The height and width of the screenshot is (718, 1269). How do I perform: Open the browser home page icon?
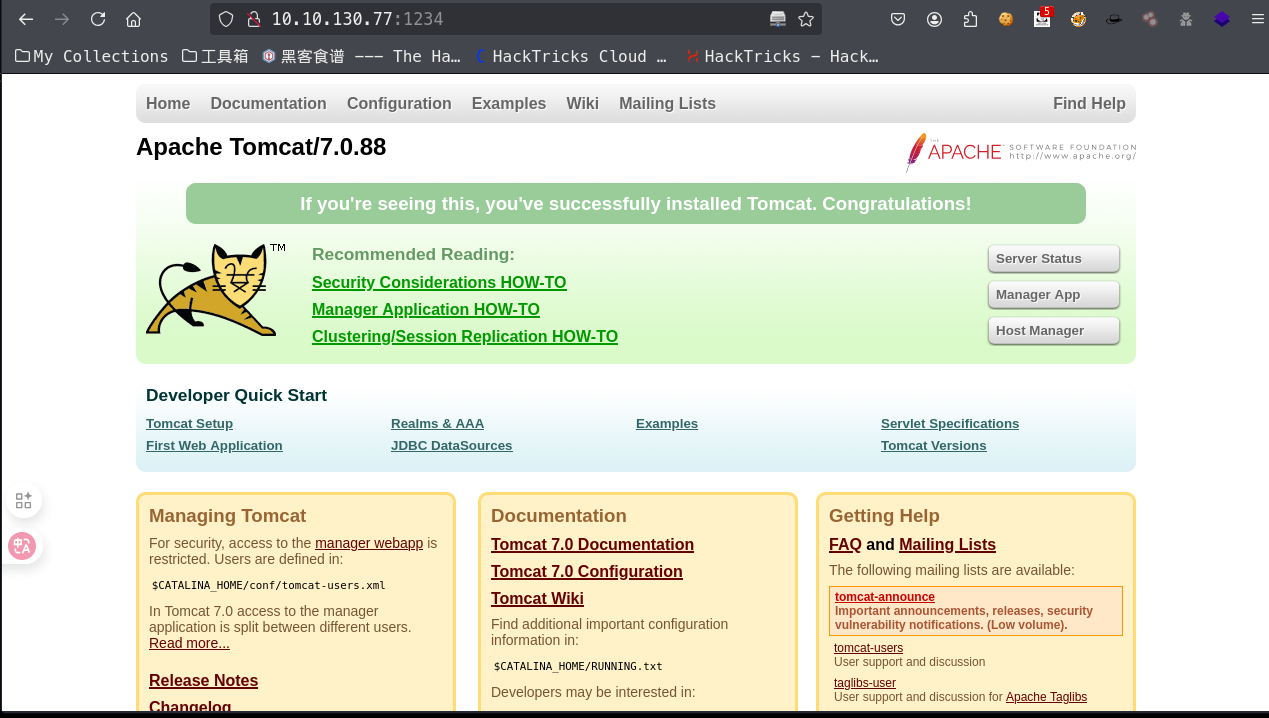133,19
